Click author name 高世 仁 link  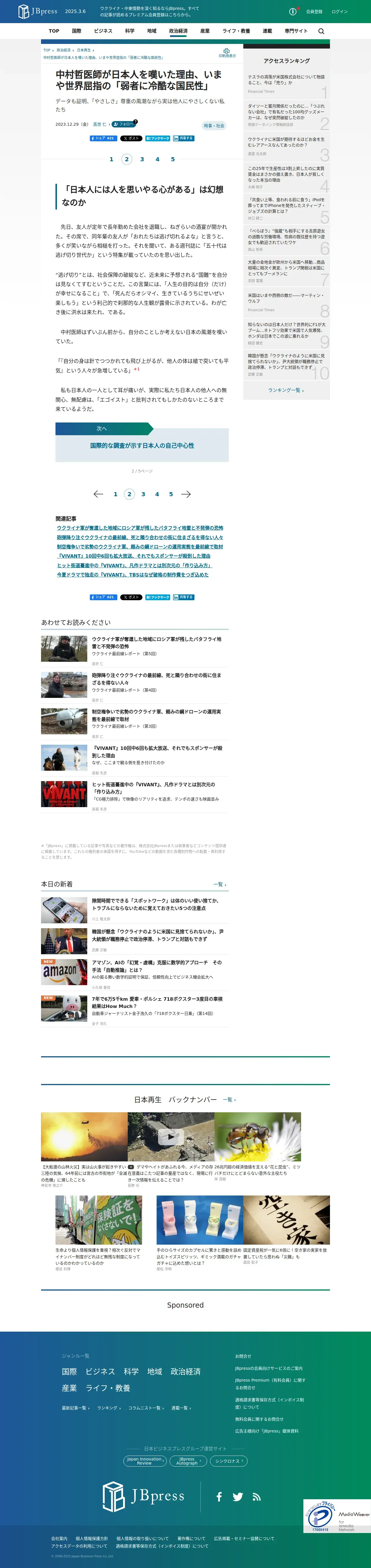[100, 124]
